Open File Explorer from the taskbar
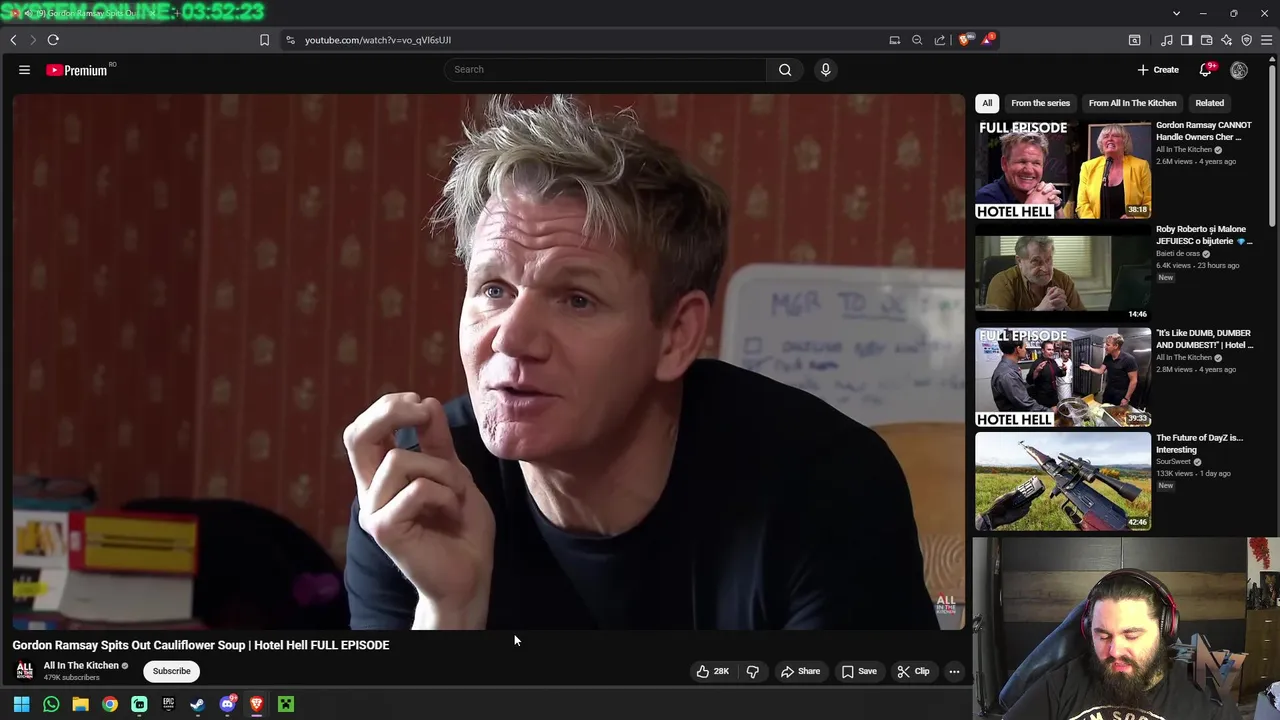1280x720 pixels. [x=80, y=704]
